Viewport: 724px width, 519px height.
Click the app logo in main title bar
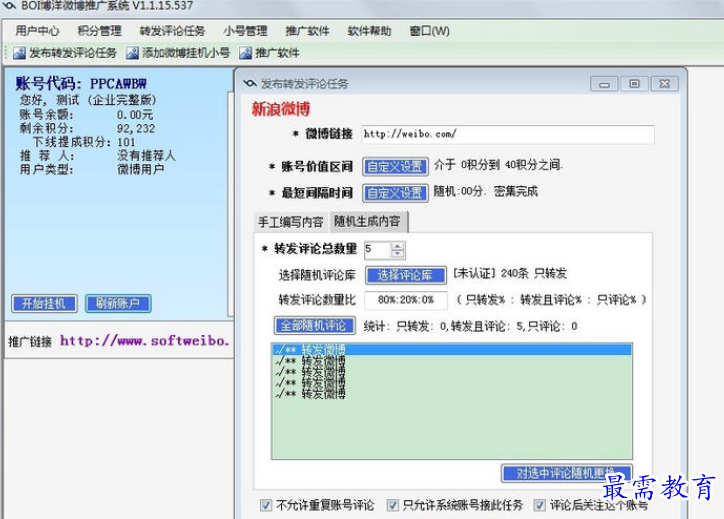(10, 6)
